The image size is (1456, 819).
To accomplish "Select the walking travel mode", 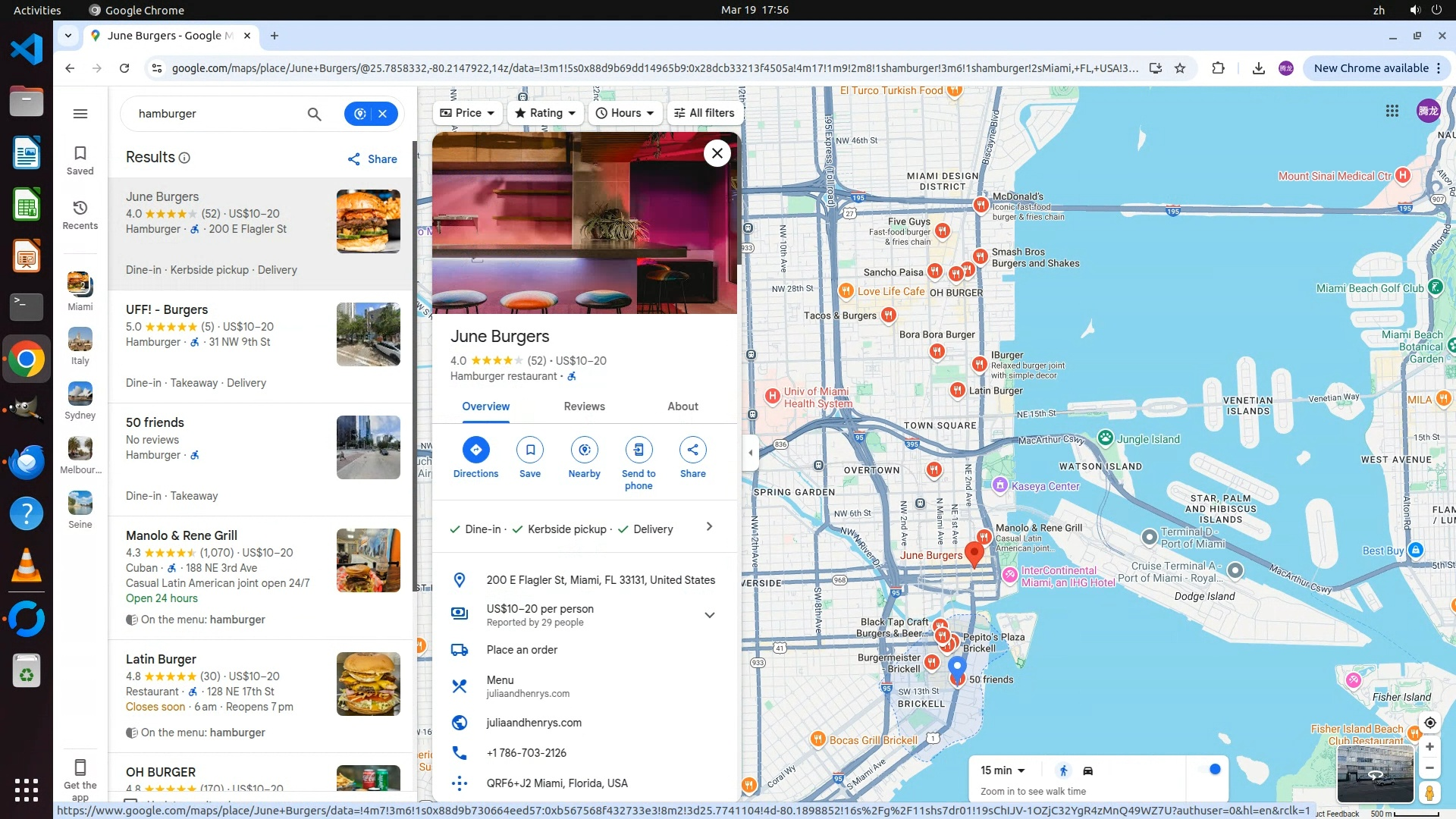I will pos(1063,770).
